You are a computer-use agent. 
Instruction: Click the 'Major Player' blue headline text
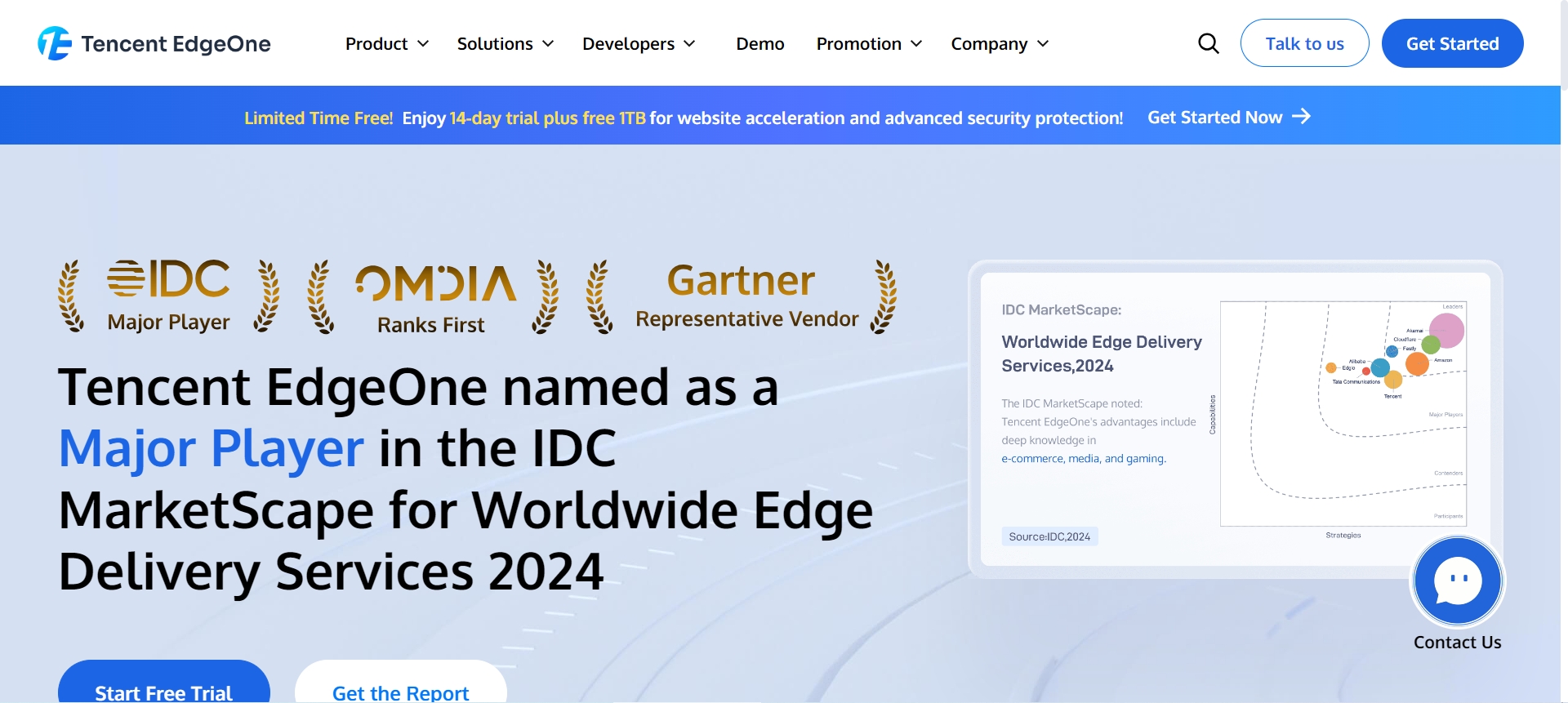click(x=212, y=448)
